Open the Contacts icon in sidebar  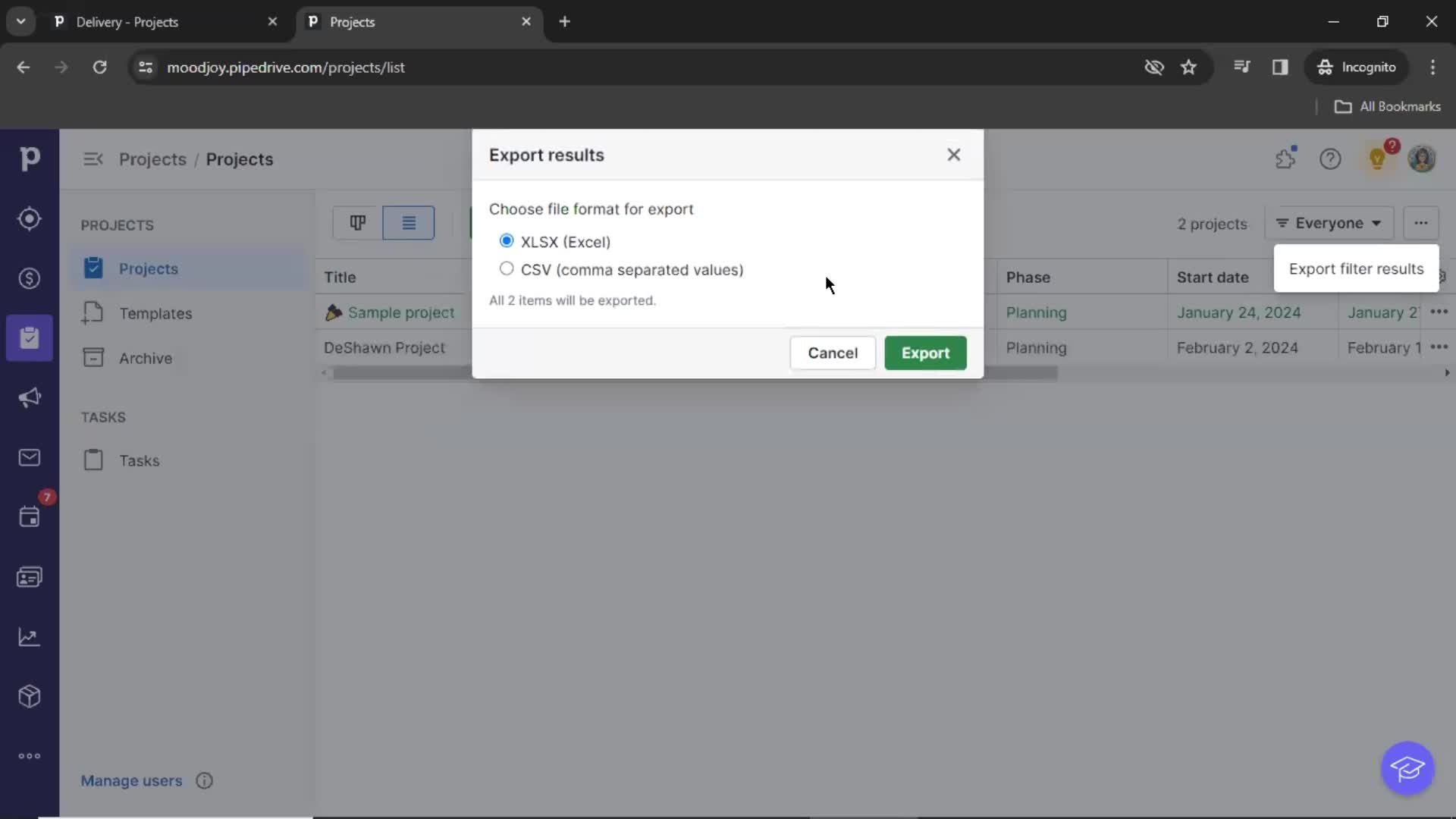pos(30,578)
